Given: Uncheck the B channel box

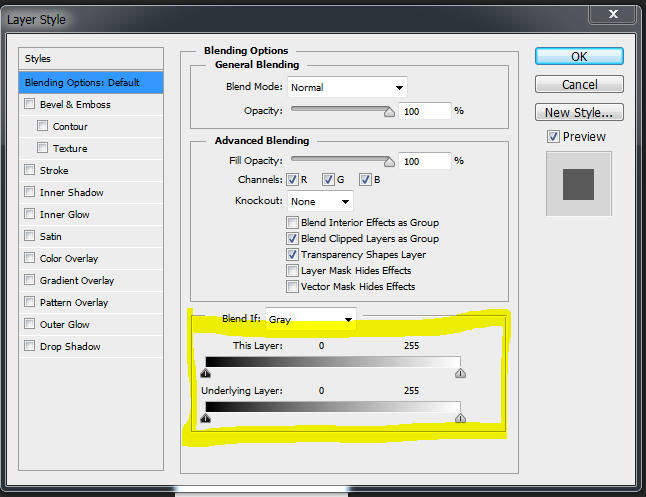Looking at the screenshot, I should coord(365,180).
